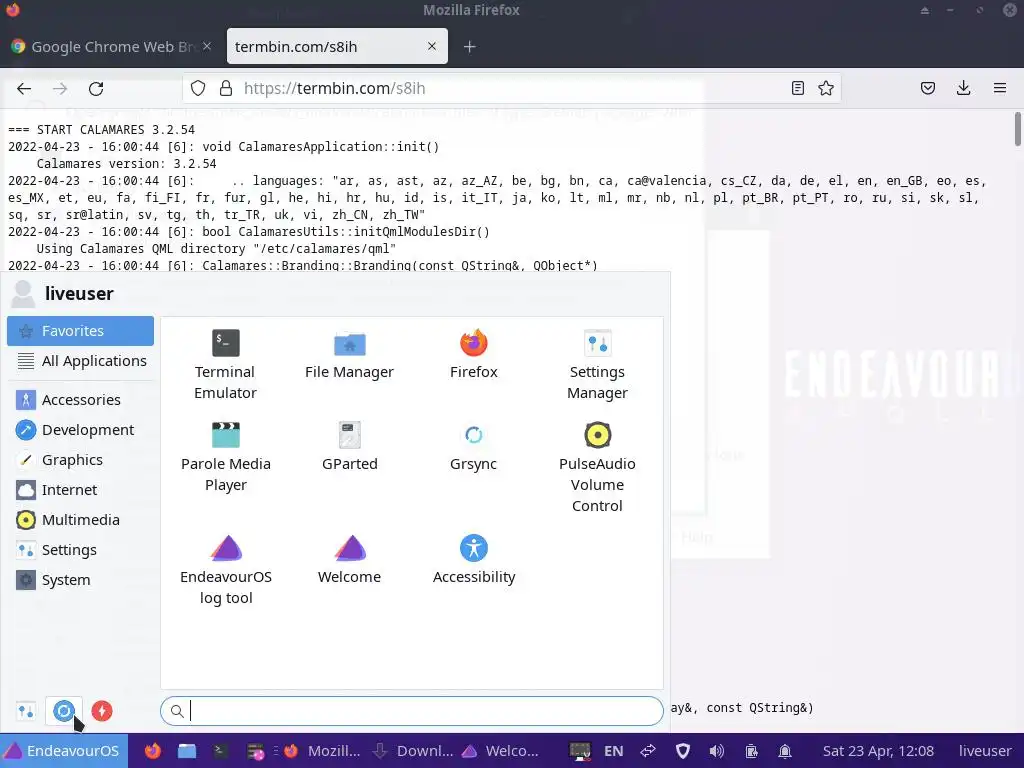Click the page vertical scrollbar
1024x768 pixels.
click(1017, 129)
